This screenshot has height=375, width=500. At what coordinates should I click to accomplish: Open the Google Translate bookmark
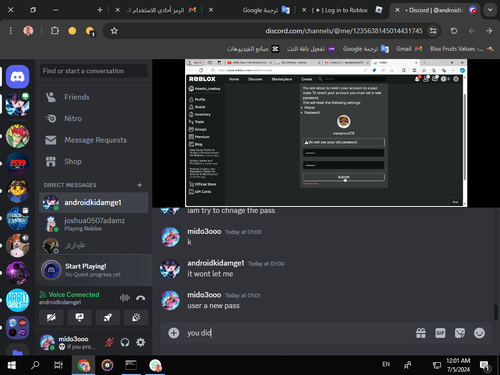366,49
